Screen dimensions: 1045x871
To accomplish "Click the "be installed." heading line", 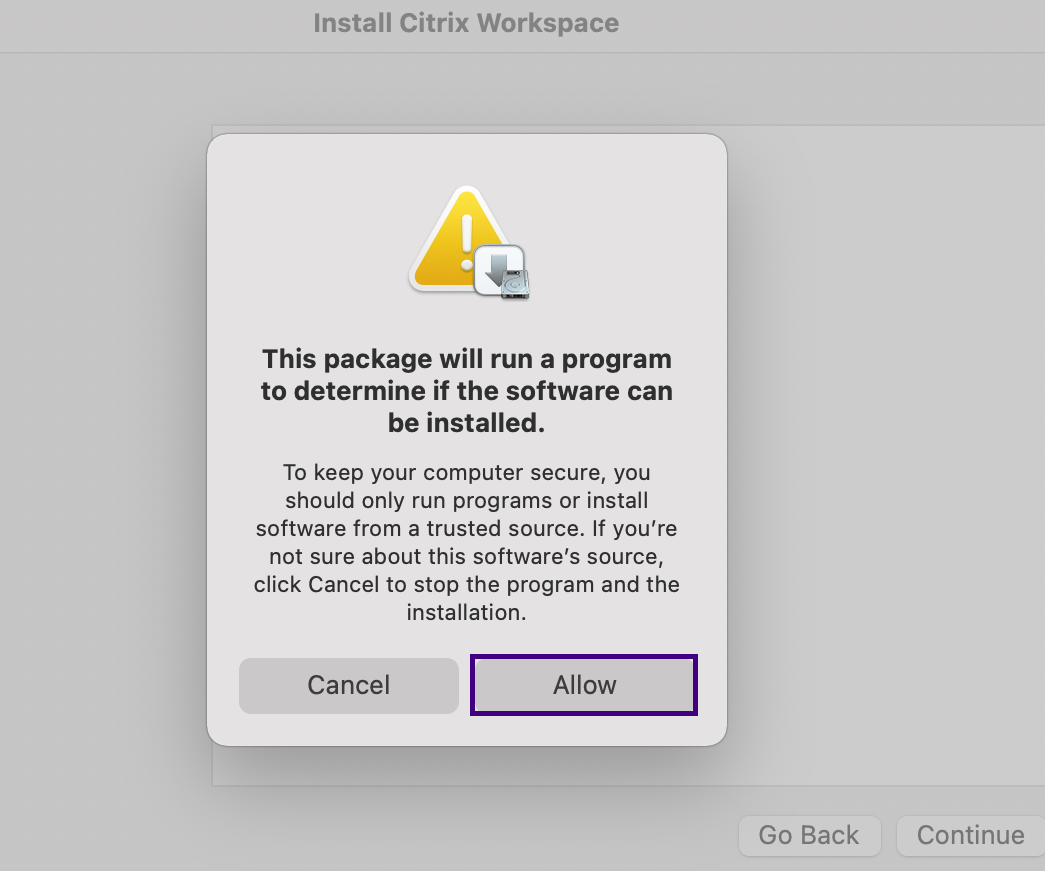I will click(467, 423).
